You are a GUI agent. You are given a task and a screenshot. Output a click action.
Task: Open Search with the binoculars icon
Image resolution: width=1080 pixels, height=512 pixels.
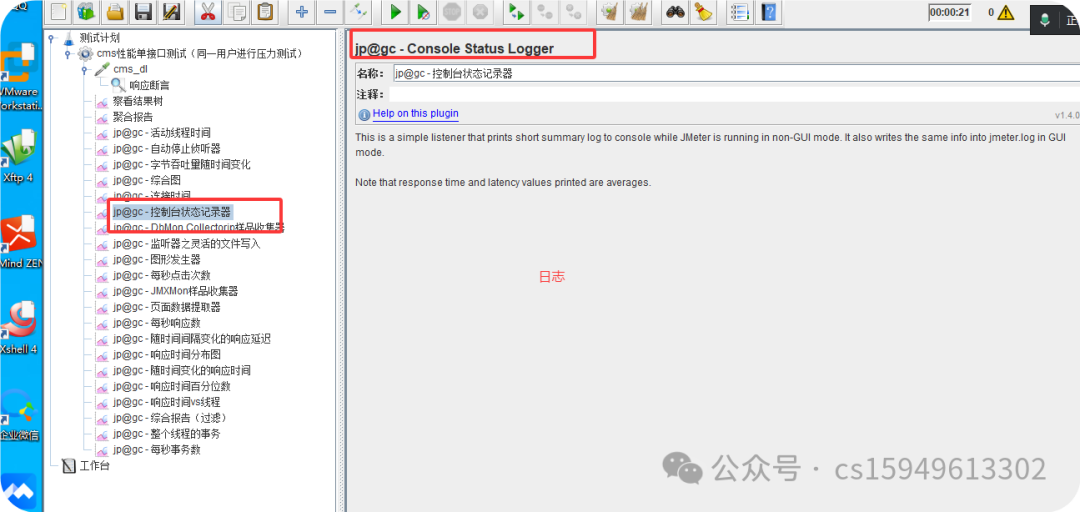[674, 11]
